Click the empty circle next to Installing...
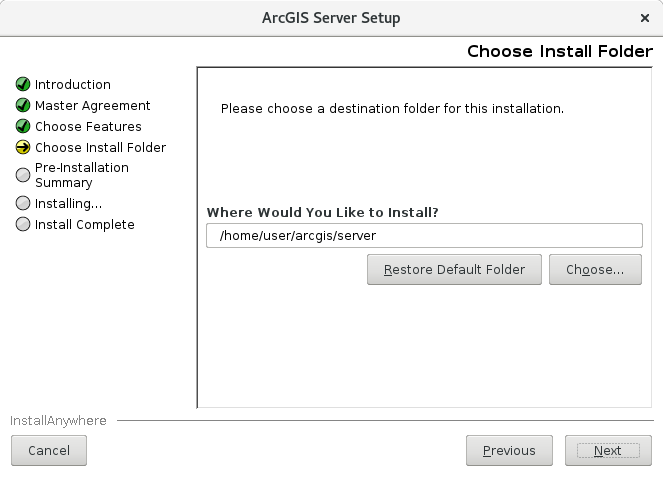 (x=23, y=204)
